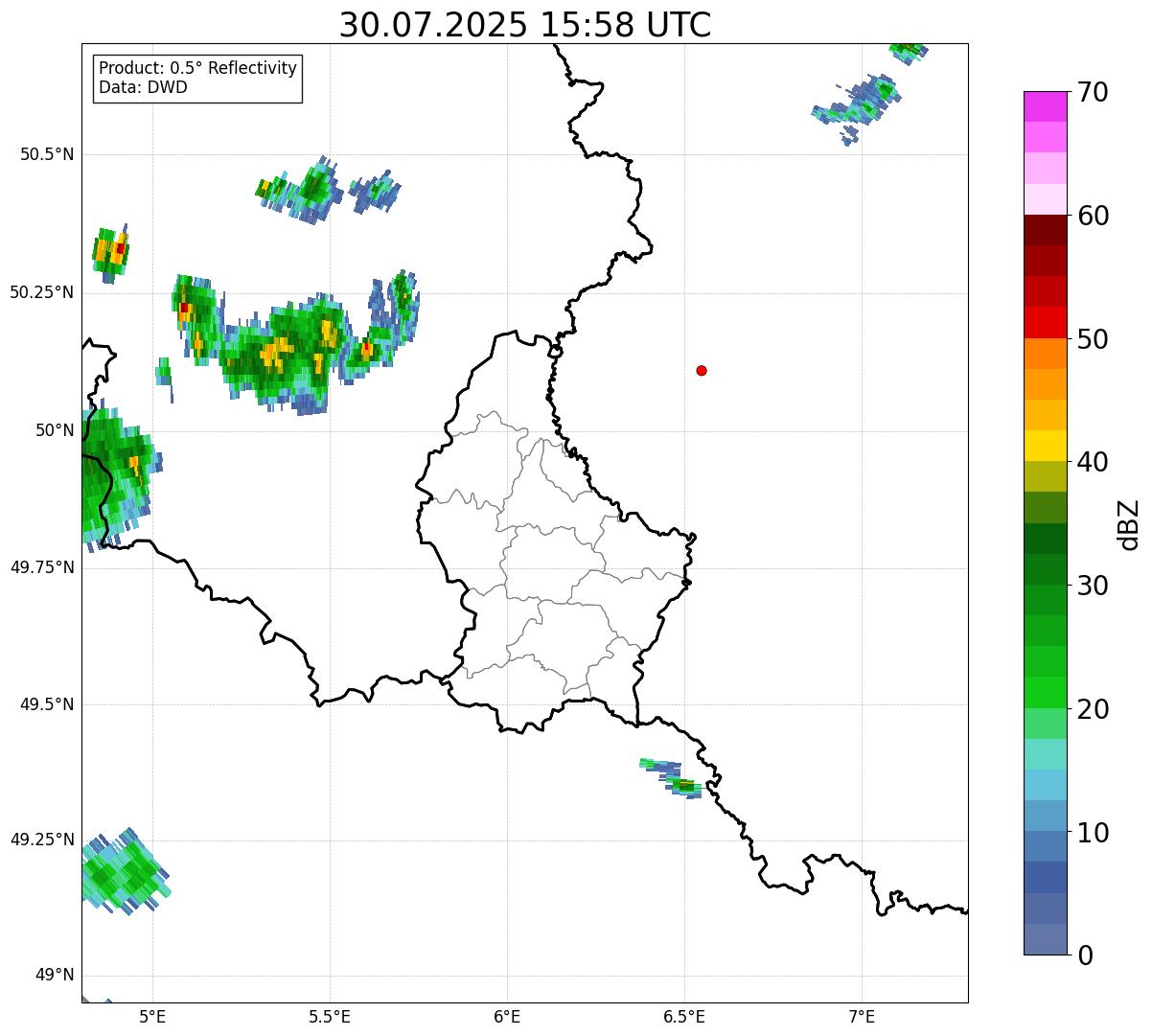Click the title '30.07.2025 15:58 UTC'
Screen dimensions: 1152x1036
pos(525,25)
